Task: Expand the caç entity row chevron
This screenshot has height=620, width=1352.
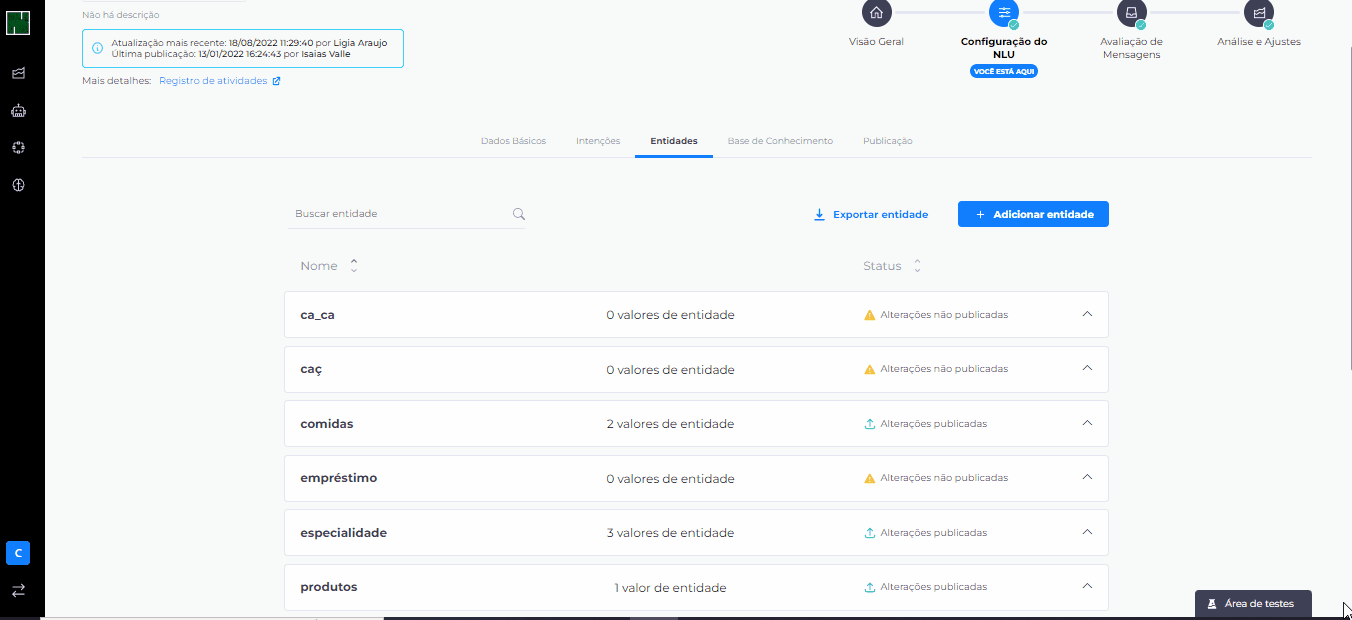Action: tap(1087, 368)
